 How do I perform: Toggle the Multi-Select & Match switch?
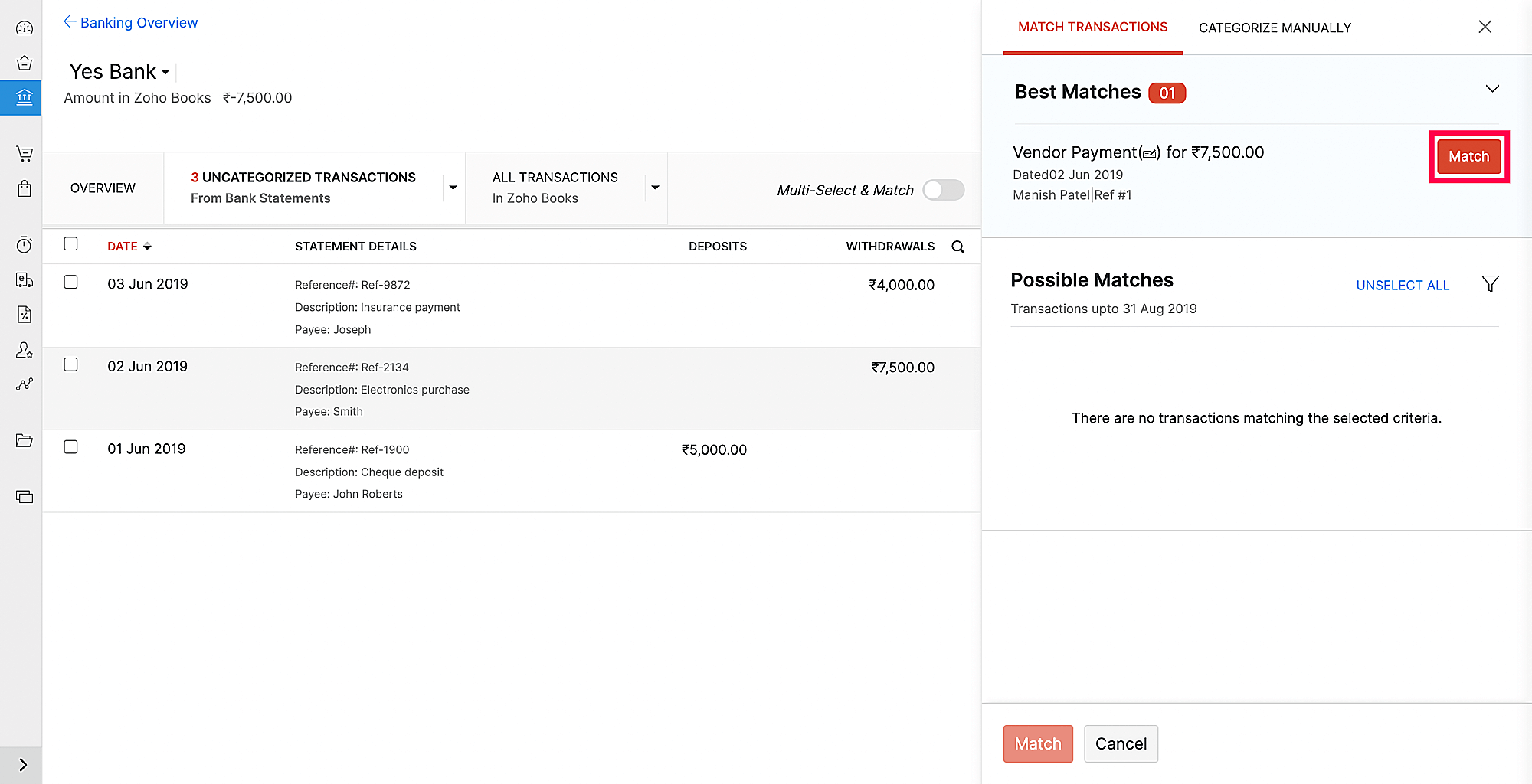coord(943,190)
